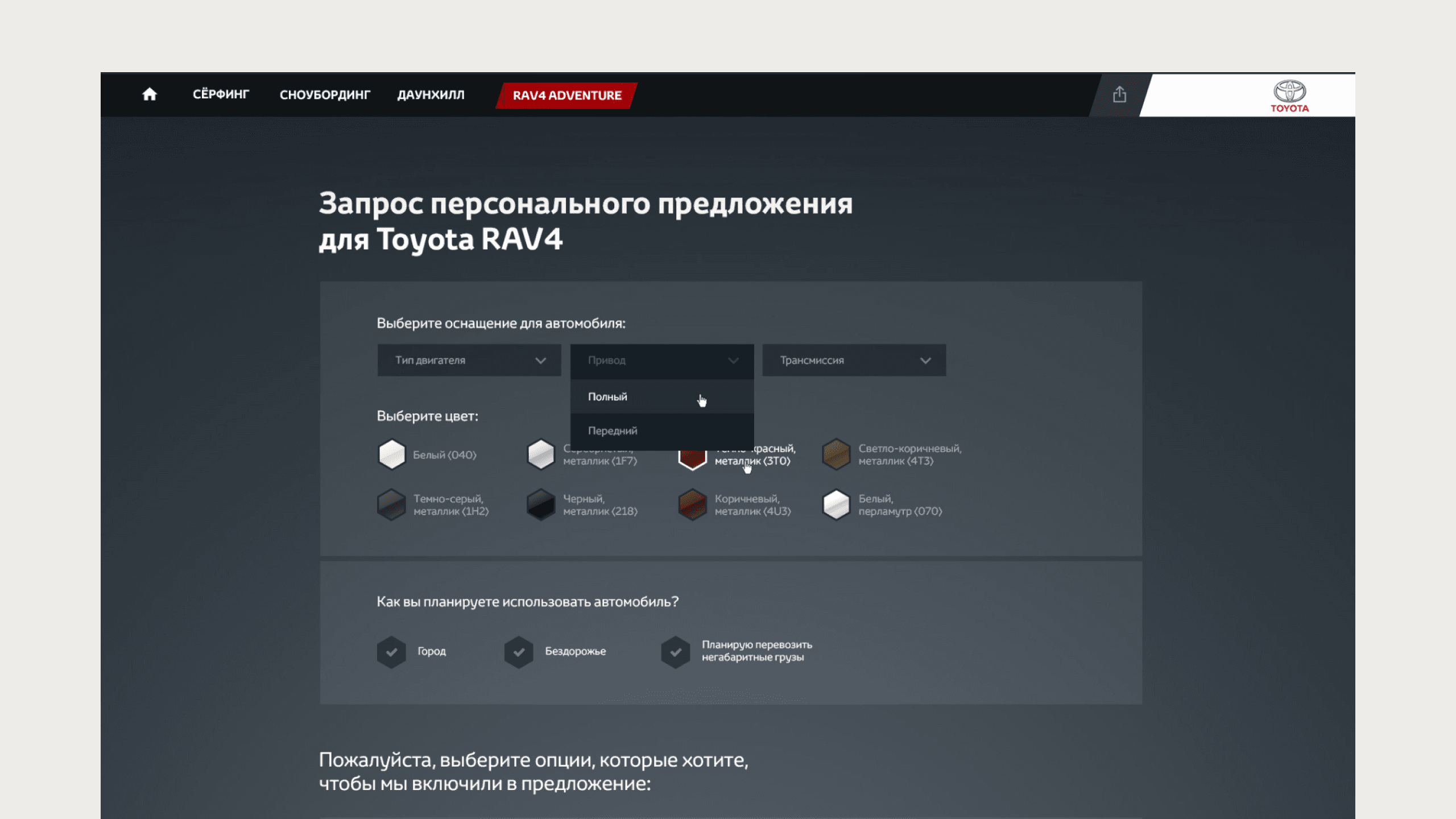Select the RAV4 ADVENTURE tab

(x=566, y=96)
